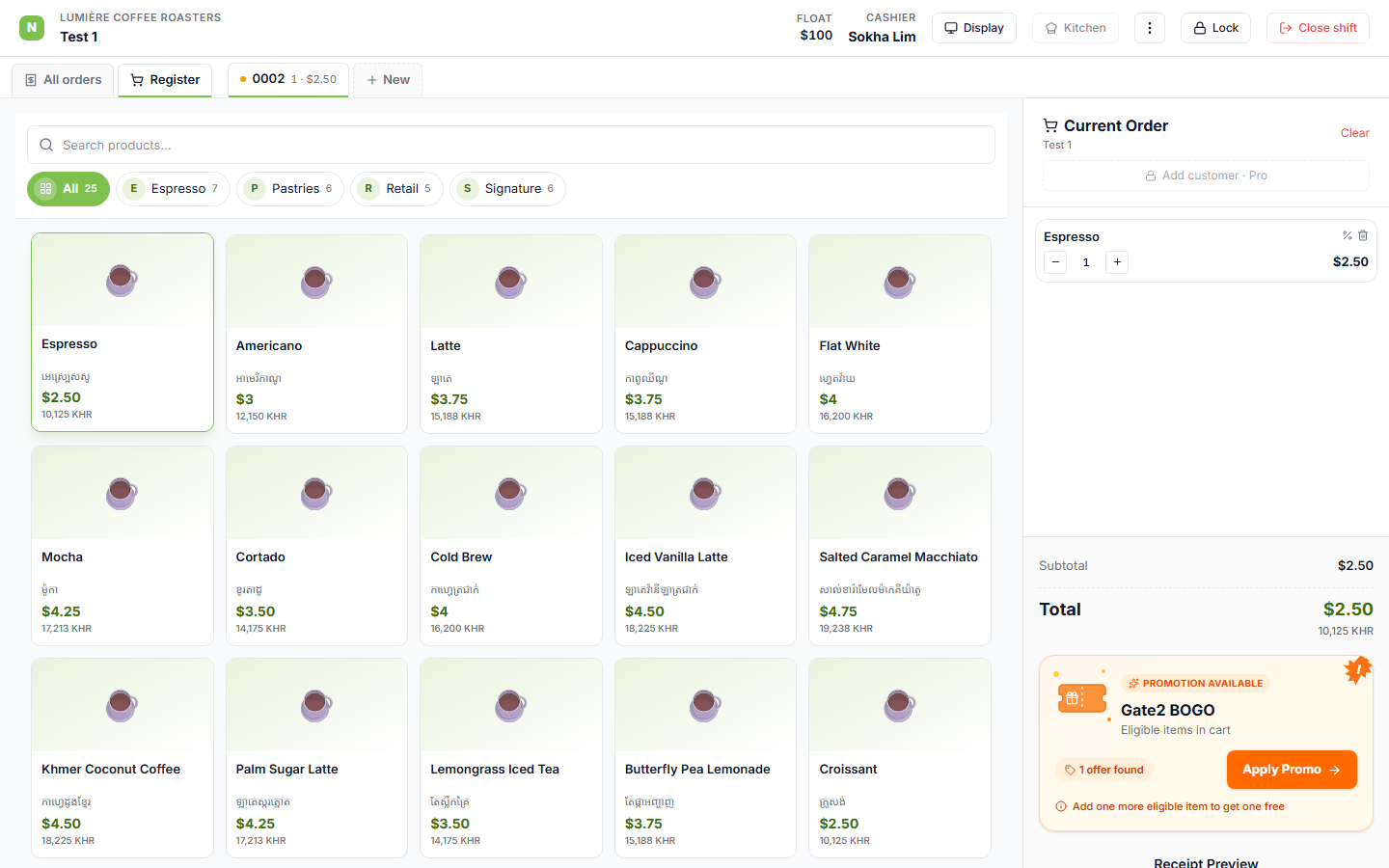This screenshot has width=1389, height=868.
Task: Open the Kitchen view
Action: tap(1076, 28)
